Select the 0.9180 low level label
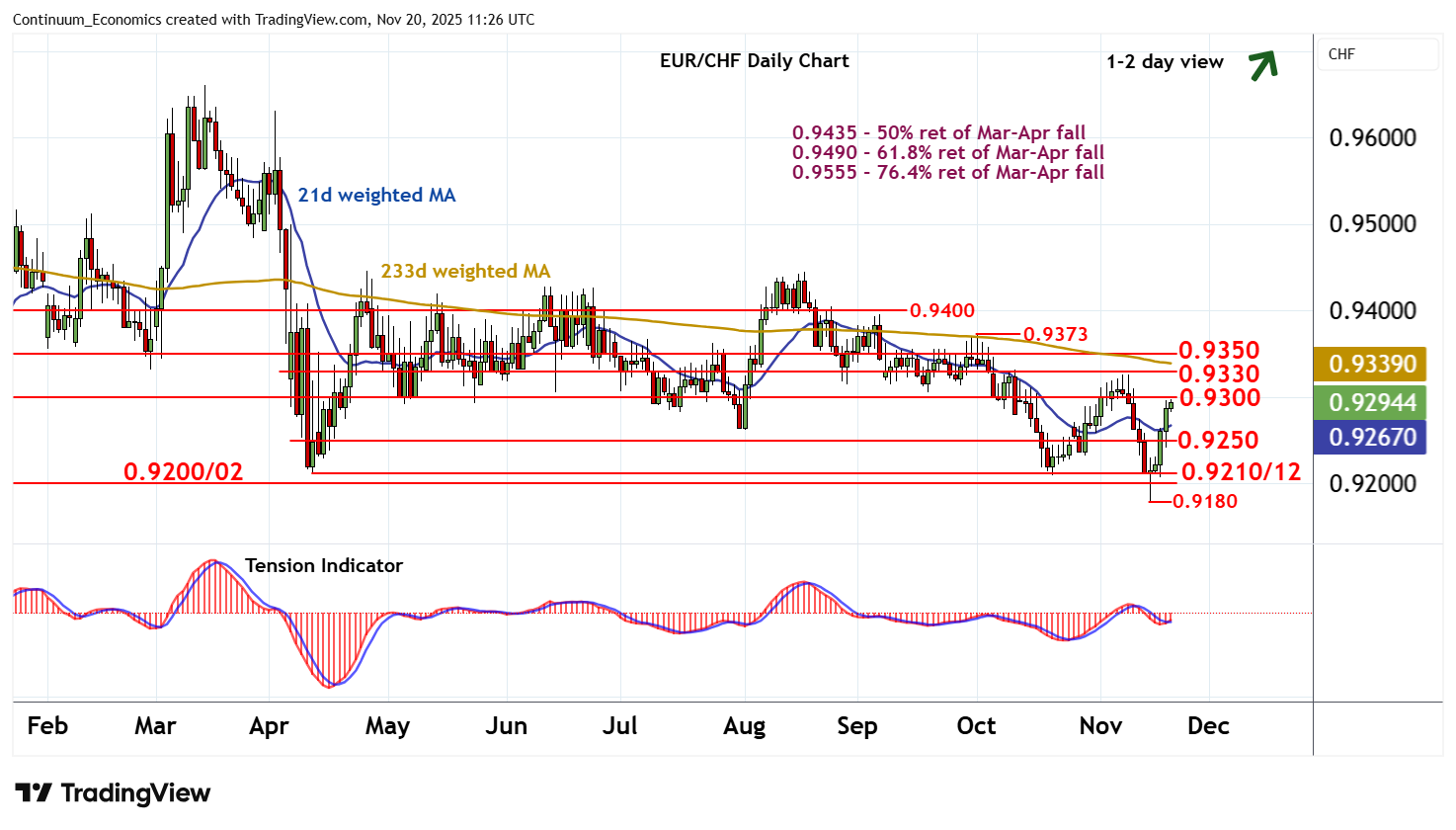This screenshot has width=1456, height=830. 1204,502
